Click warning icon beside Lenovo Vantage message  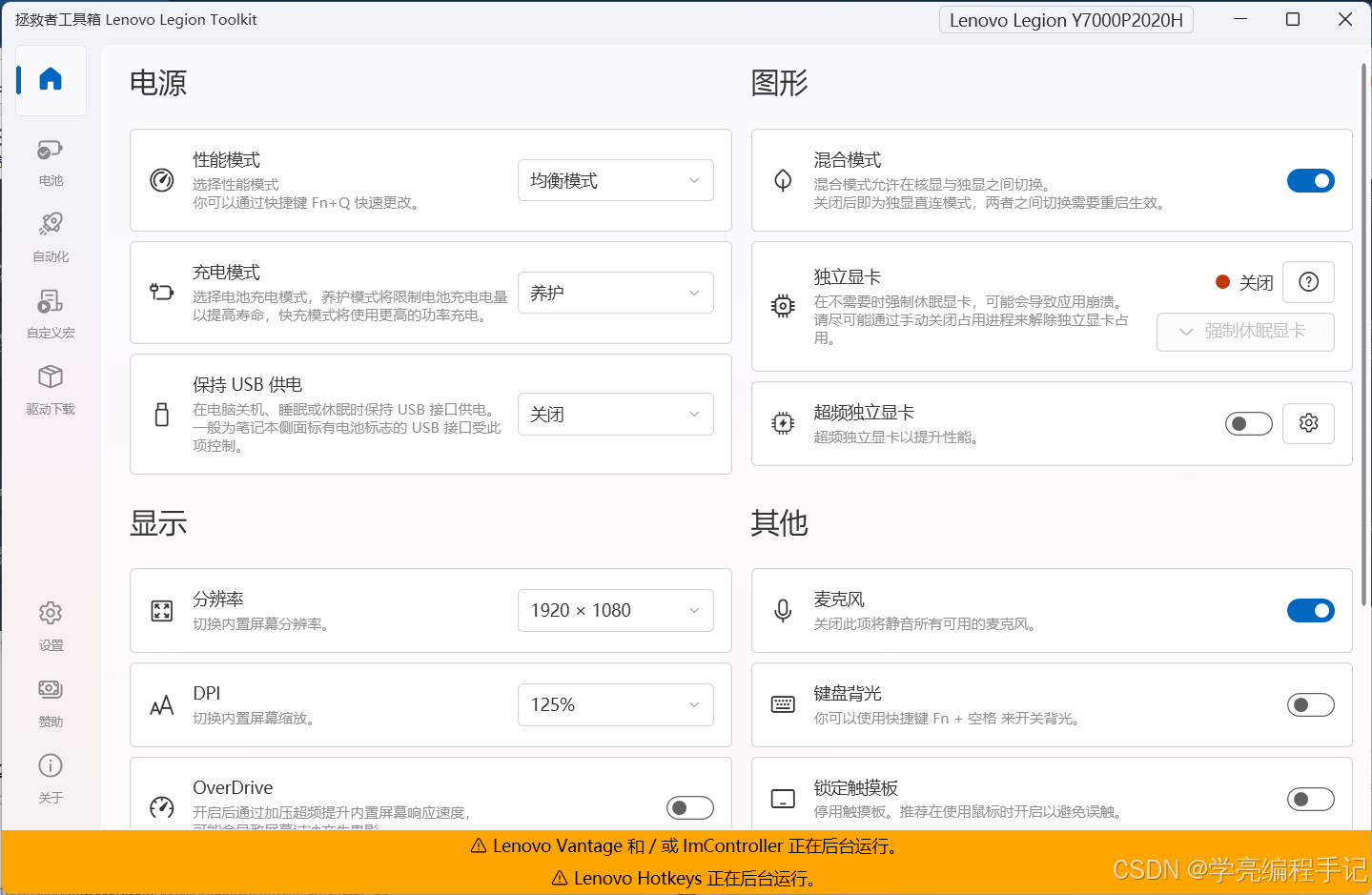(480, 846)
